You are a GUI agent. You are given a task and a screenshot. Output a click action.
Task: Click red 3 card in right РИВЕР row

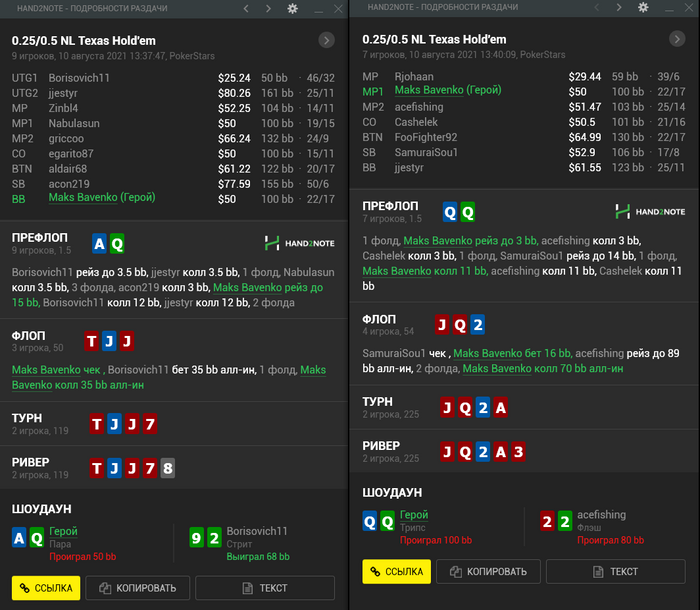tap(518, 451)
